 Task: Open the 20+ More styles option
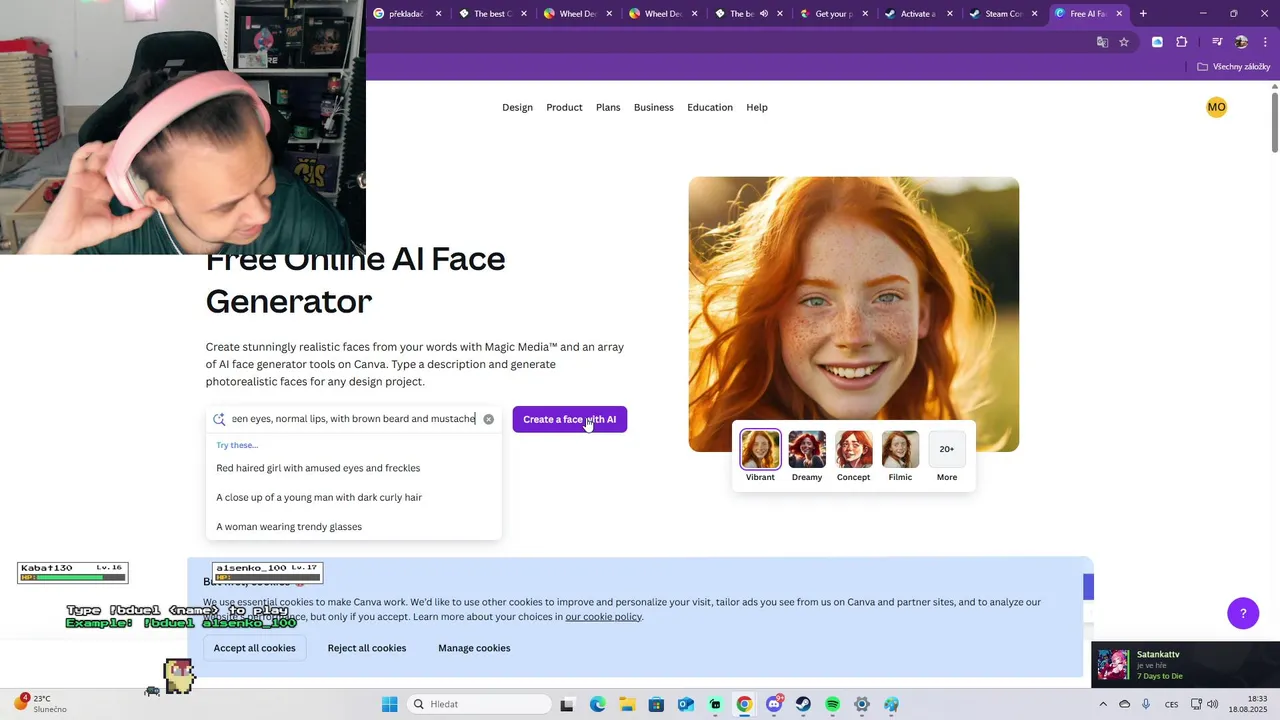point(947,450)
